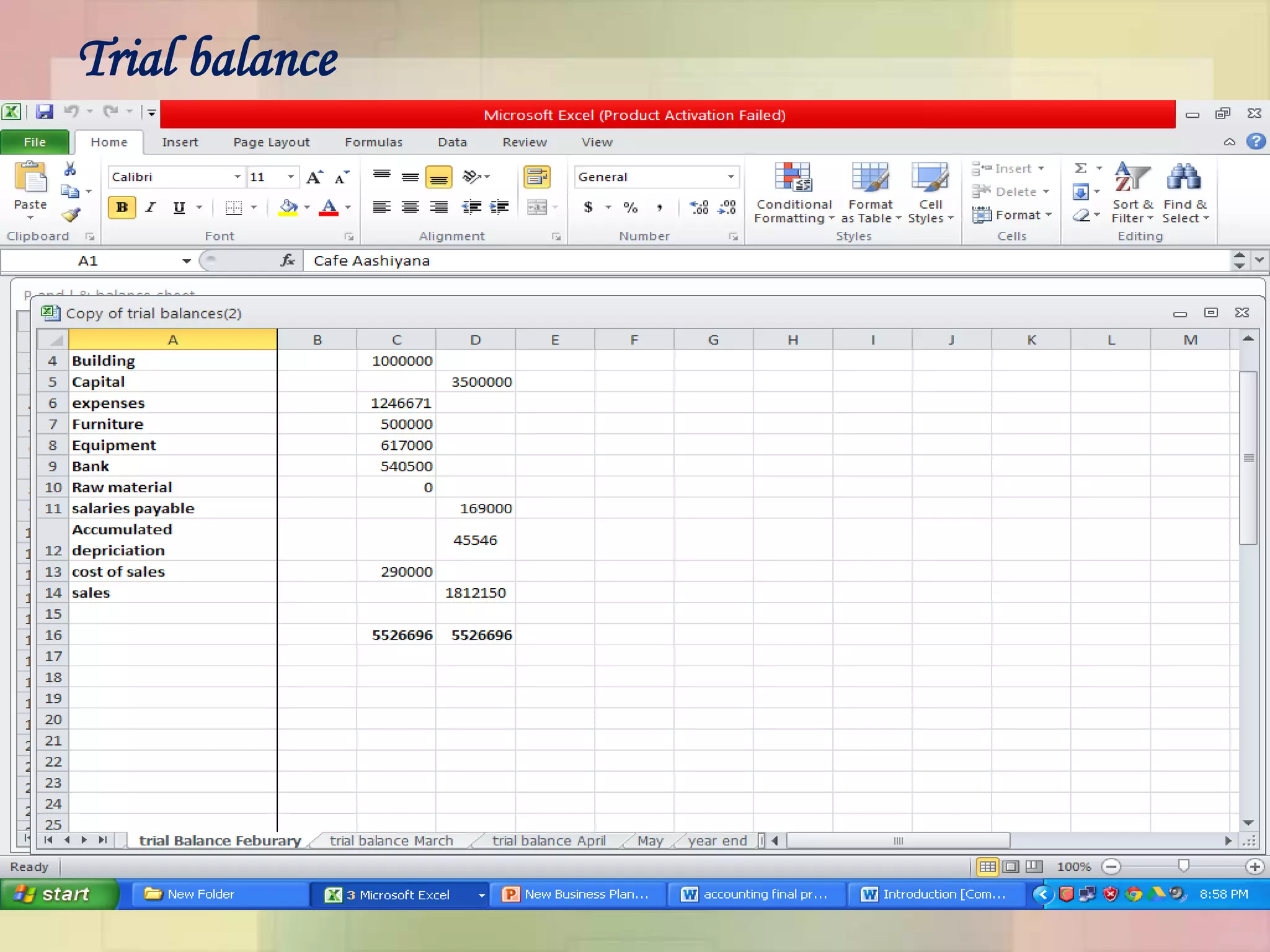This screenshot has height=952, width=1270.
Task: Click the Merge and Center icon
Action: [x=537, y=207]
